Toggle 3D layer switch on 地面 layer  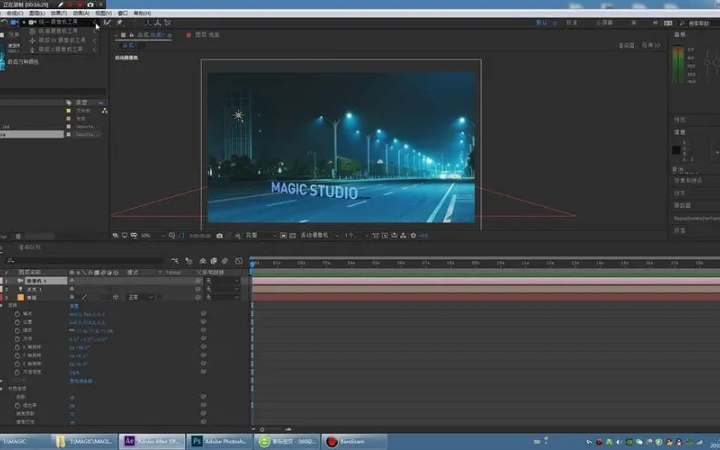(x=116, y=298)
